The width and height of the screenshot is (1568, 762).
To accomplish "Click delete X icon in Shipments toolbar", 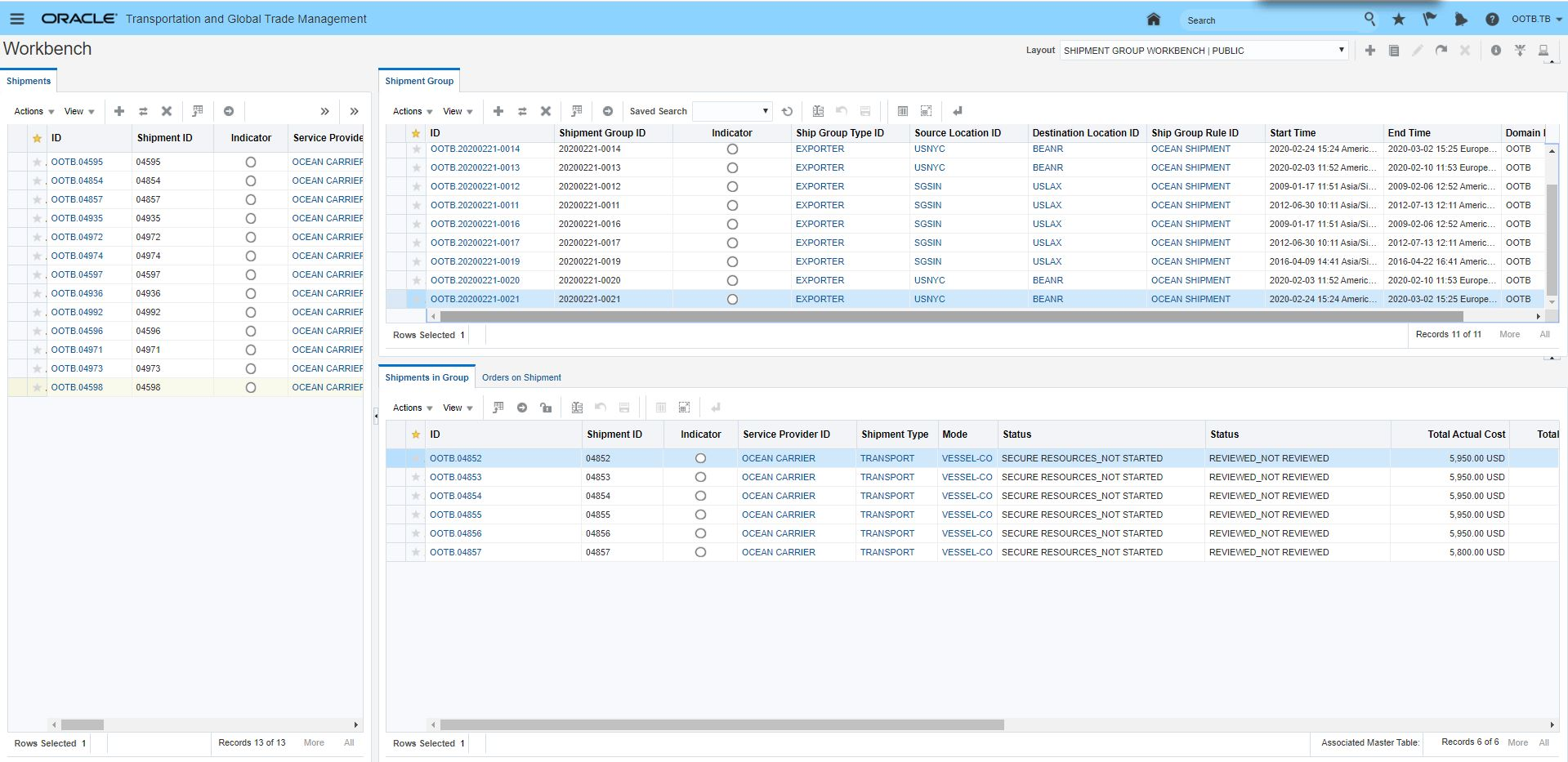I will tap(167, 111).
